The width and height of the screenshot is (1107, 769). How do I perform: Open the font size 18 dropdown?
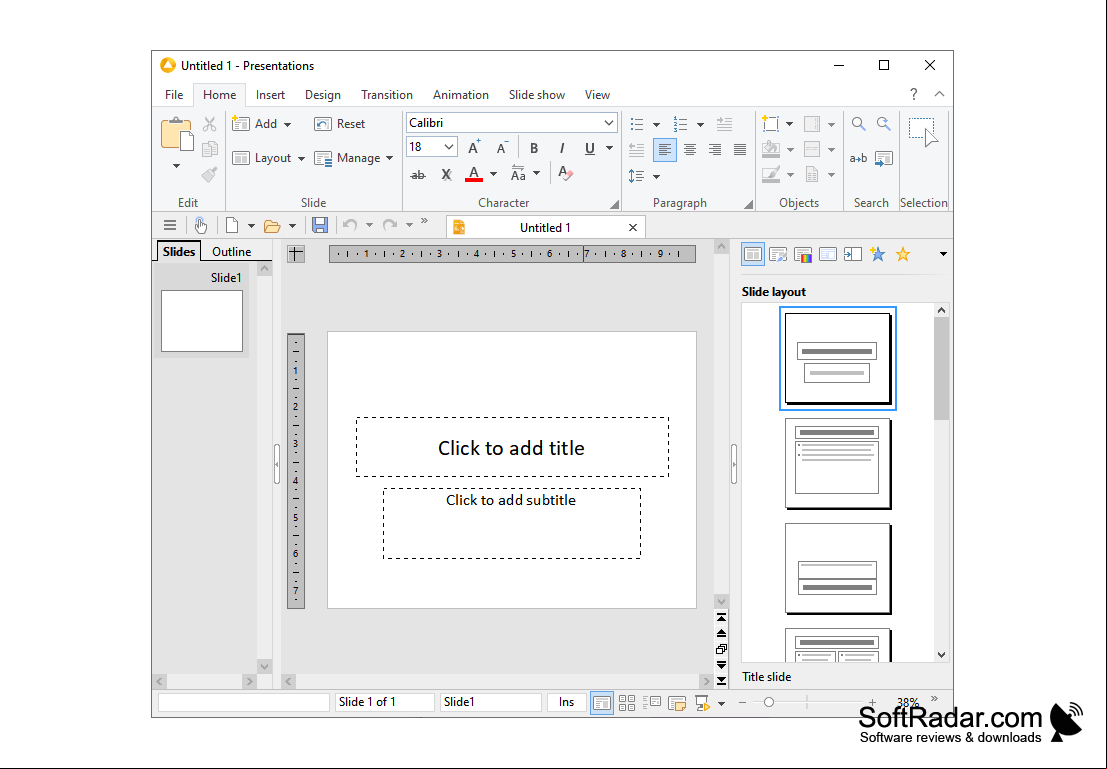(x=449, y=147)
